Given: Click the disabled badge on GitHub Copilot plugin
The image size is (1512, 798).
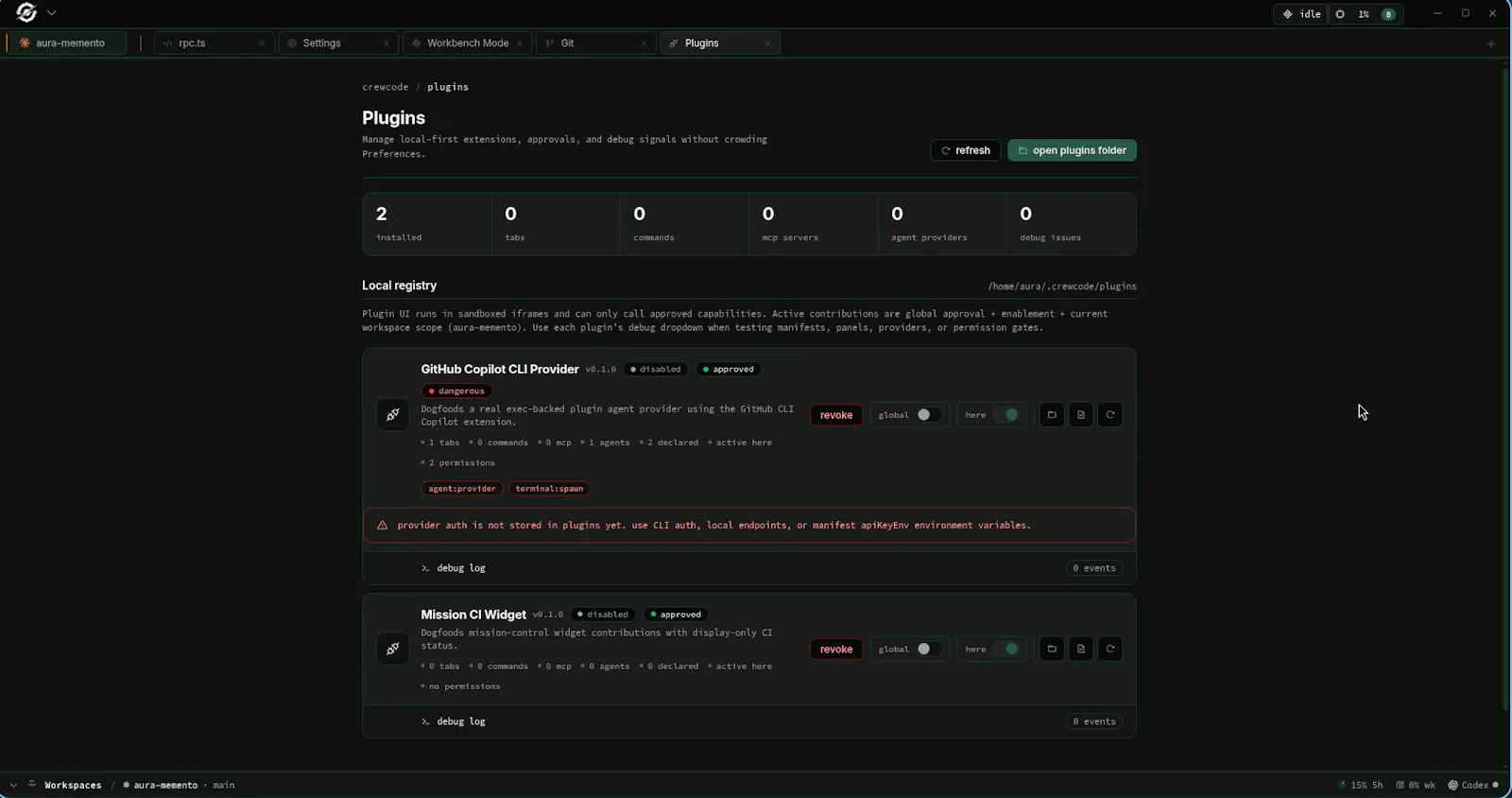Looking at the screenshot, I should pos(656,370).
